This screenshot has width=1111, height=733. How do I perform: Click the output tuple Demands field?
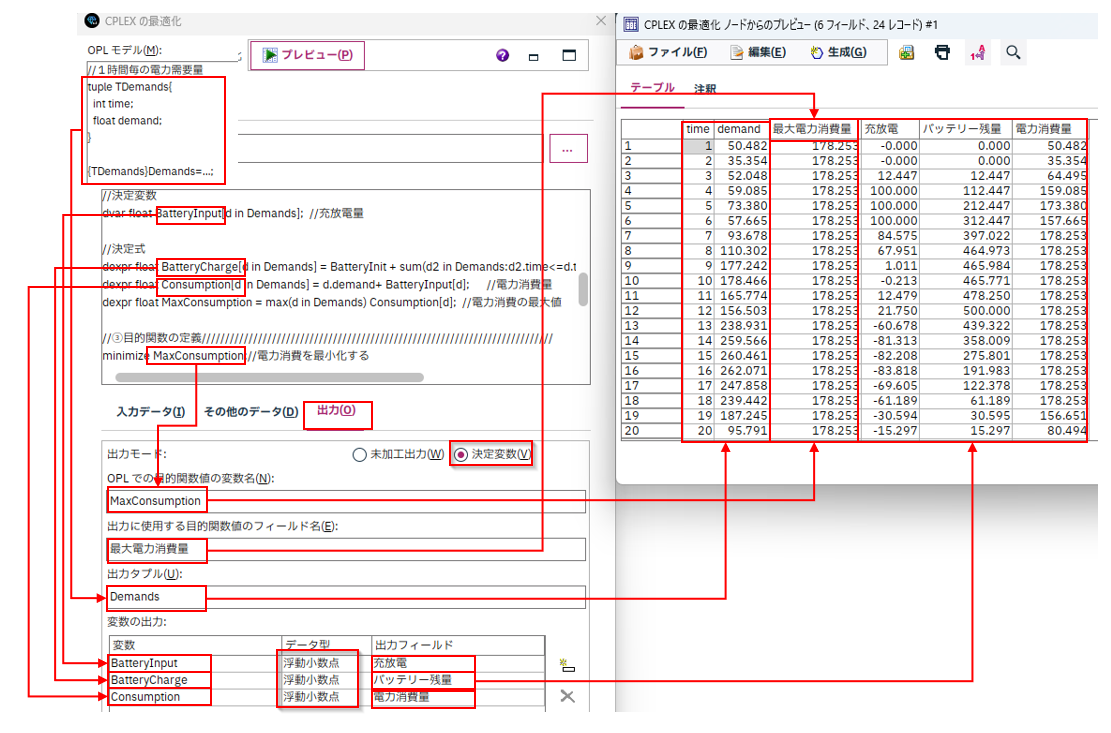click(346, 596)
